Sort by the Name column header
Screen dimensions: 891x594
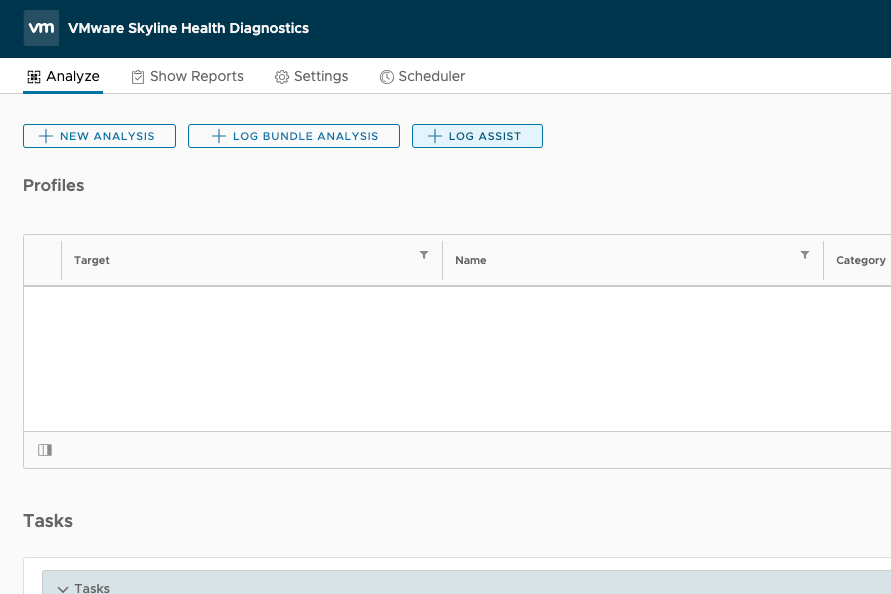[471, 260]
